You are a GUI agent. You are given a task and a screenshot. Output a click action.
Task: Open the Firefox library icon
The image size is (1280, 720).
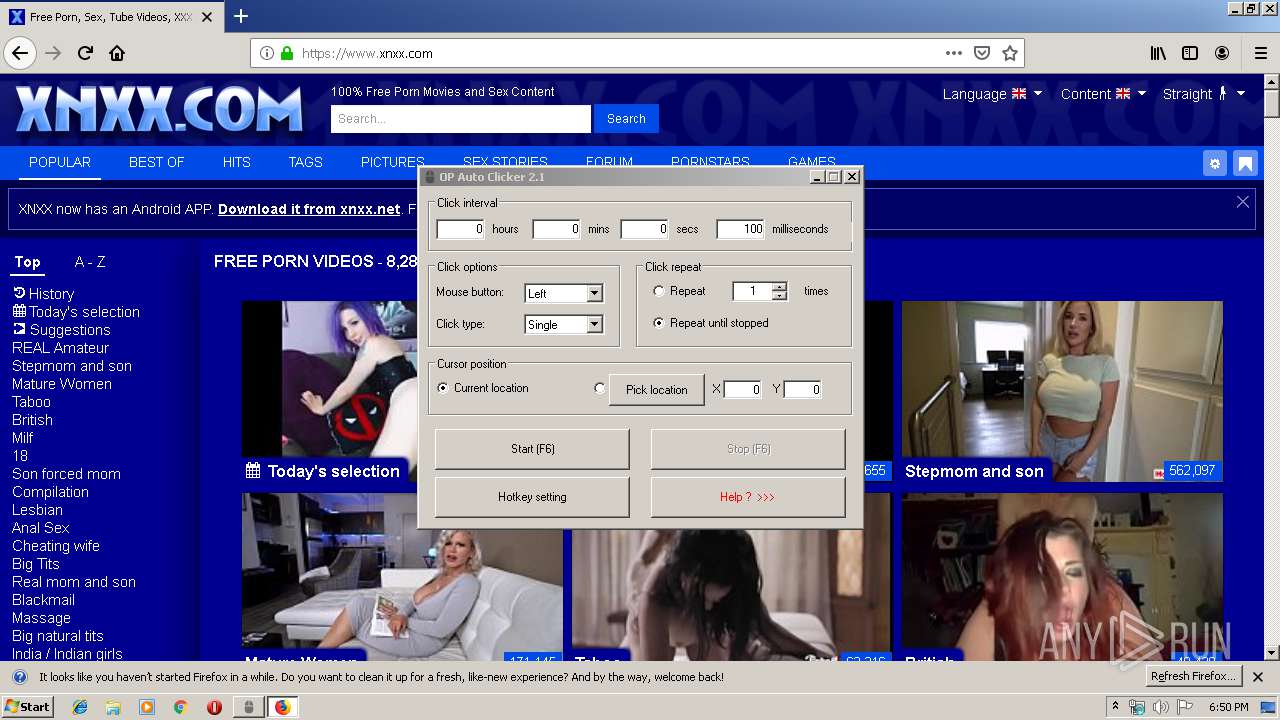[x=1158, y=53]
